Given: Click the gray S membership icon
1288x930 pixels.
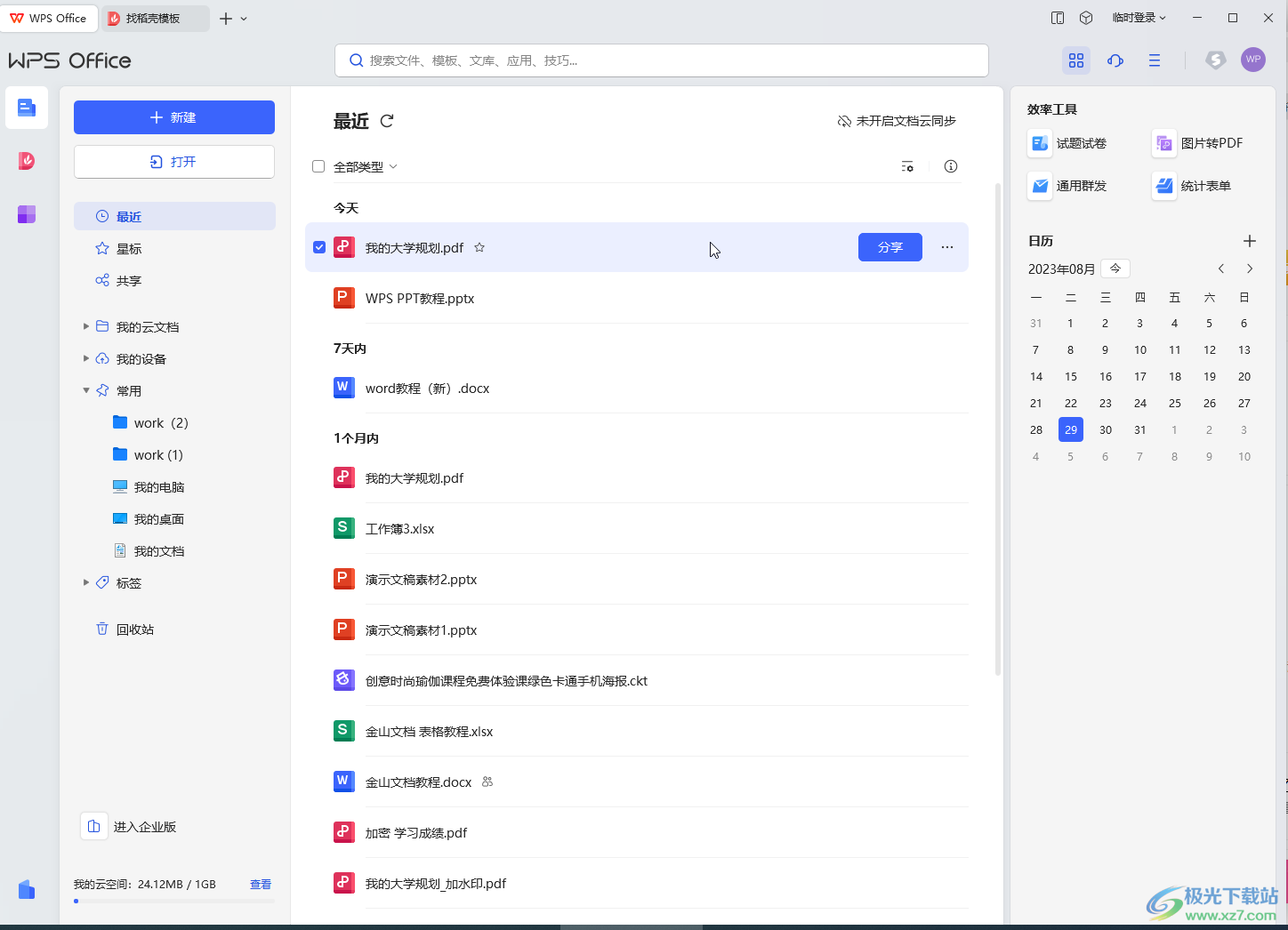Looking at the screenshot, I should pyautogui.click(x=1216, y=60).
